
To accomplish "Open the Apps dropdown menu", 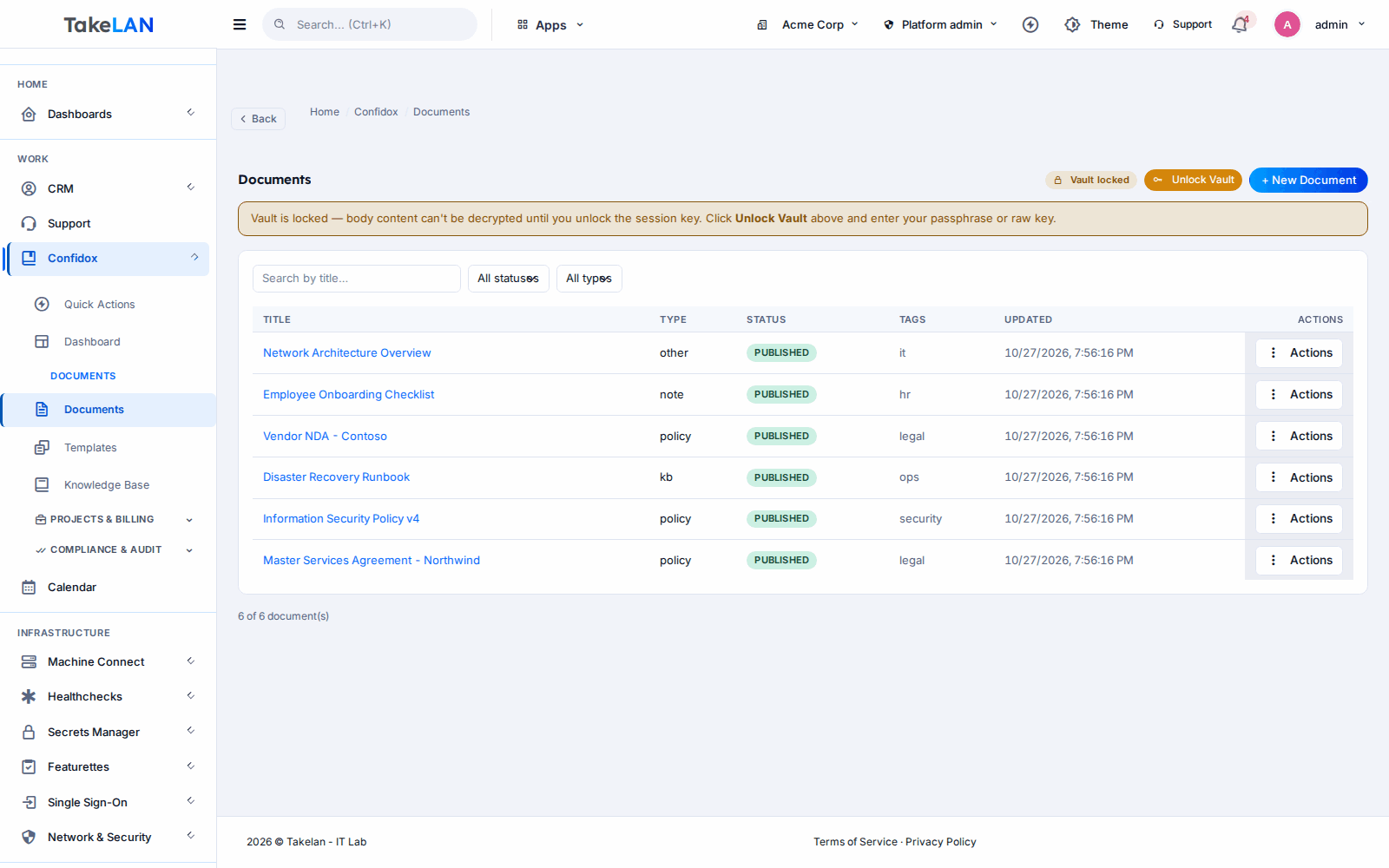I will (550, 24).
